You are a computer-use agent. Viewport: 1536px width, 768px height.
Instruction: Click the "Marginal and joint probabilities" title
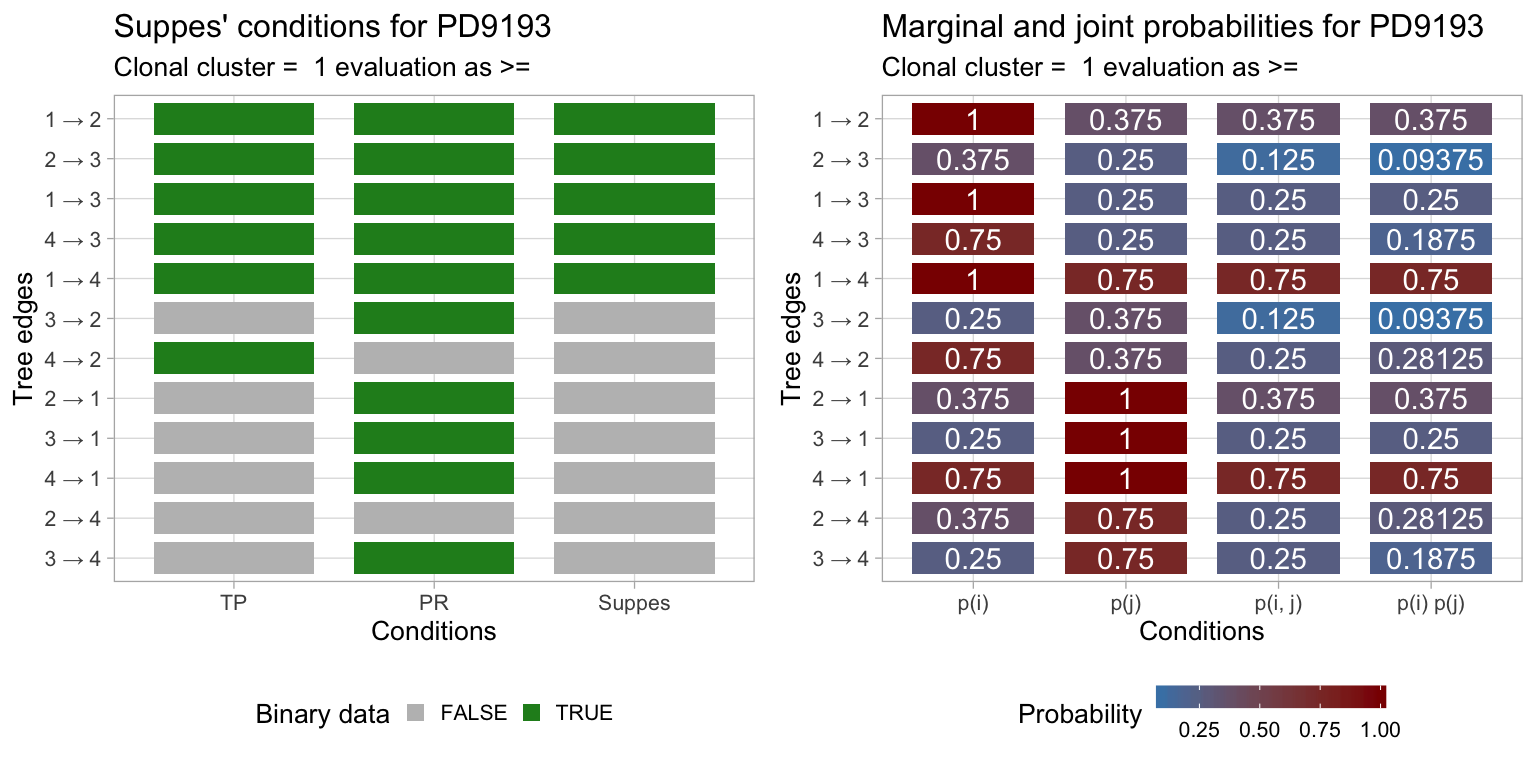pyautogui.click(x=1181, y=27)
